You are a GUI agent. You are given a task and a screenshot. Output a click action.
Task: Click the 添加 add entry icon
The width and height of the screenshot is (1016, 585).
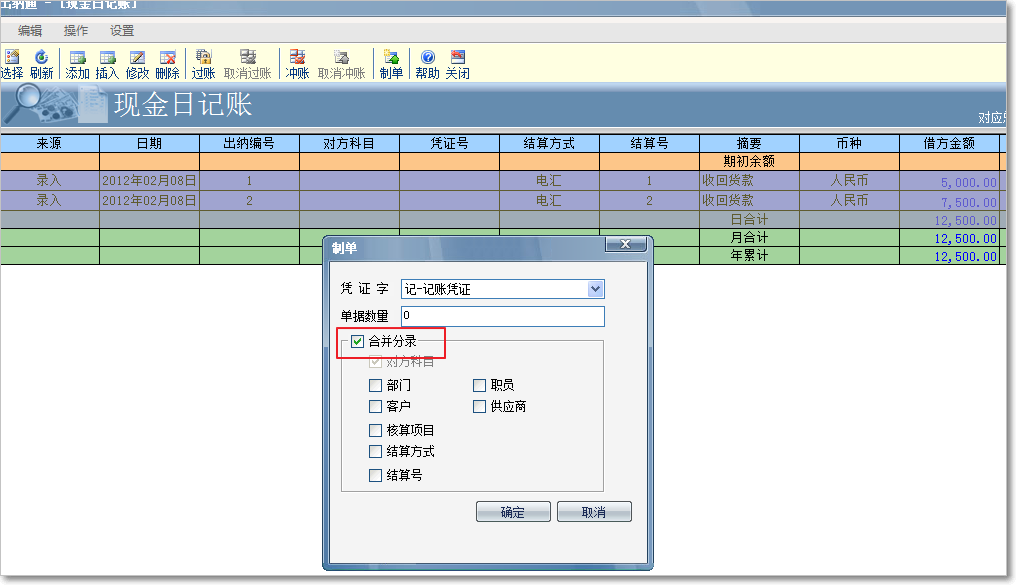[x=78, y=58]
